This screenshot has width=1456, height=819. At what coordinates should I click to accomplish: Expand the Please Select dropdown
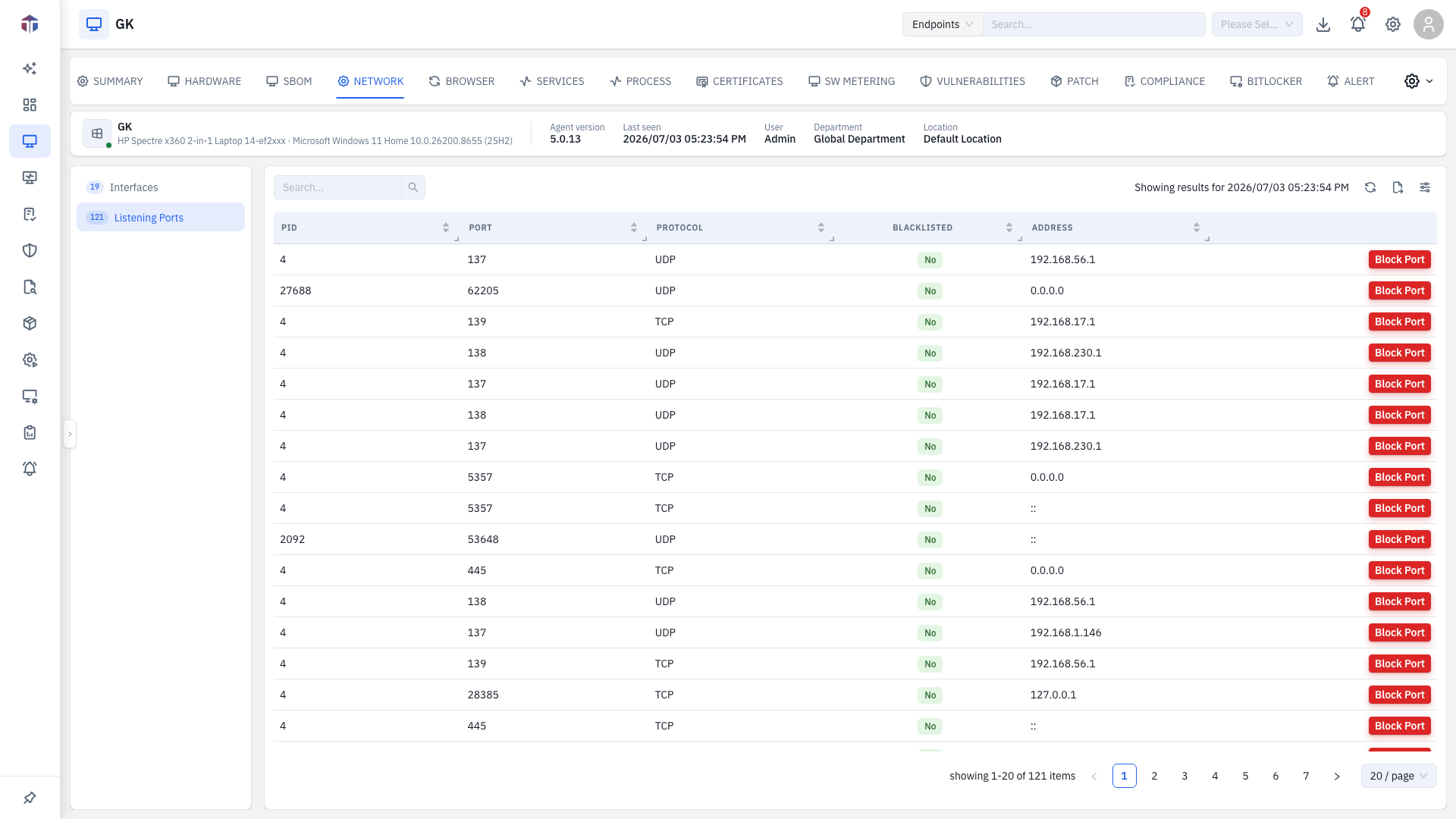(x=1257, y=24)
